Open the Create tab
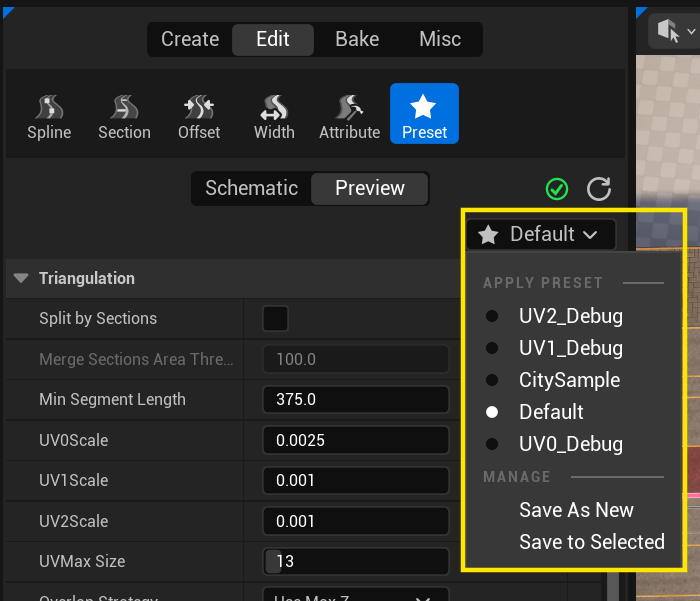This screenshot has width=700, height=601. point(190,39)
